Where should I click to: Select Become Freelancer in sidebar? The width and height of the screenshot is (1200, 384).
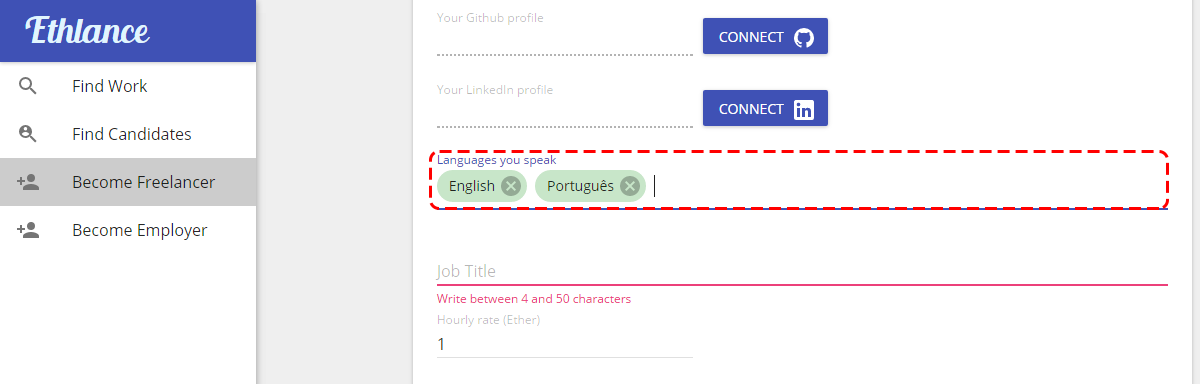click(128, 182)
